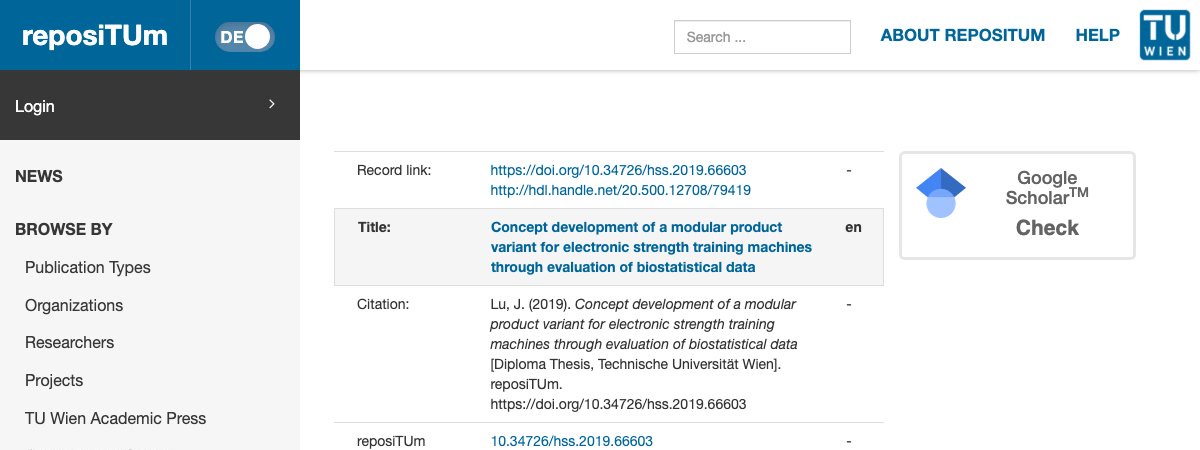Click the Login label in sidebar
Image resolution: width=1200 pixels, height=450 pixels.
tap(35, 106)
